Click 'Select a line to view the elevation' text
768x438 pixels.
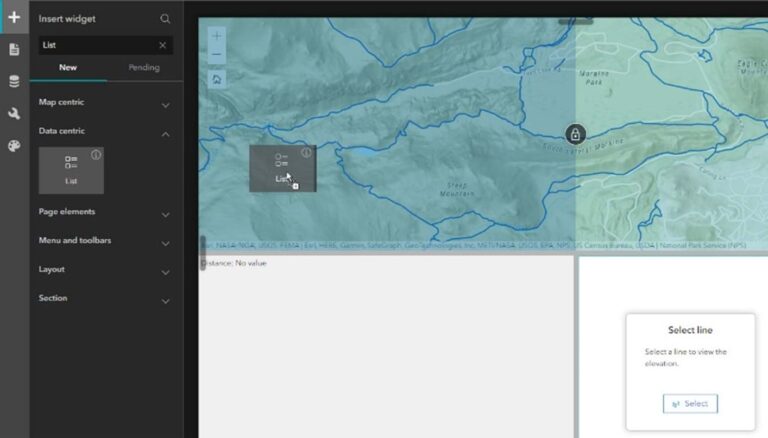pyautogui.click(x=686, y=358)
